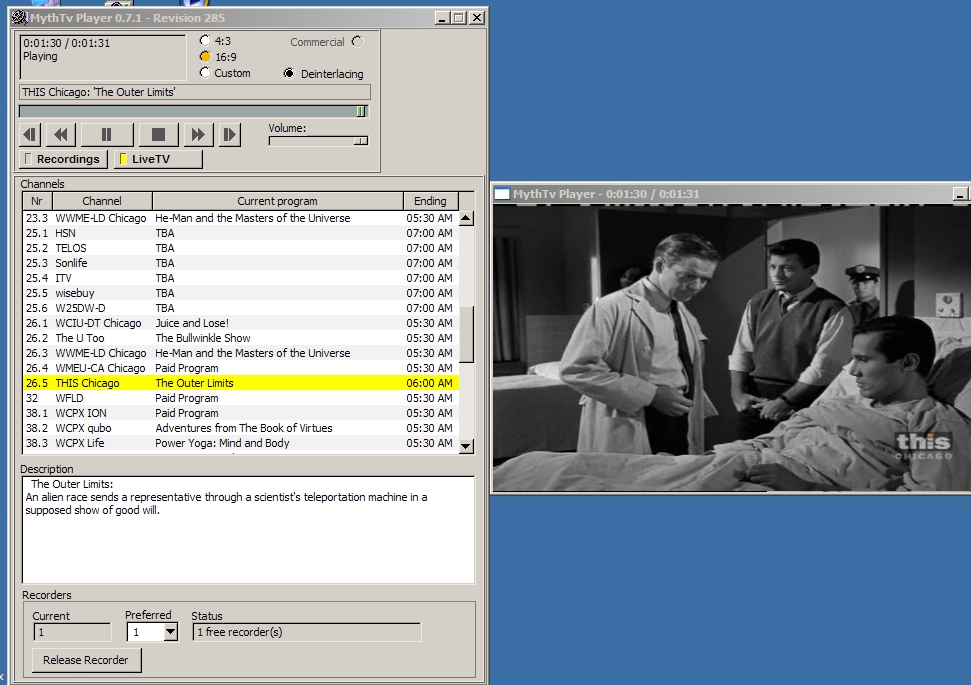Click 'Power Yoga: Mind and Body' entry
This screenshot has width=971, height=685.
coord(222,443)
